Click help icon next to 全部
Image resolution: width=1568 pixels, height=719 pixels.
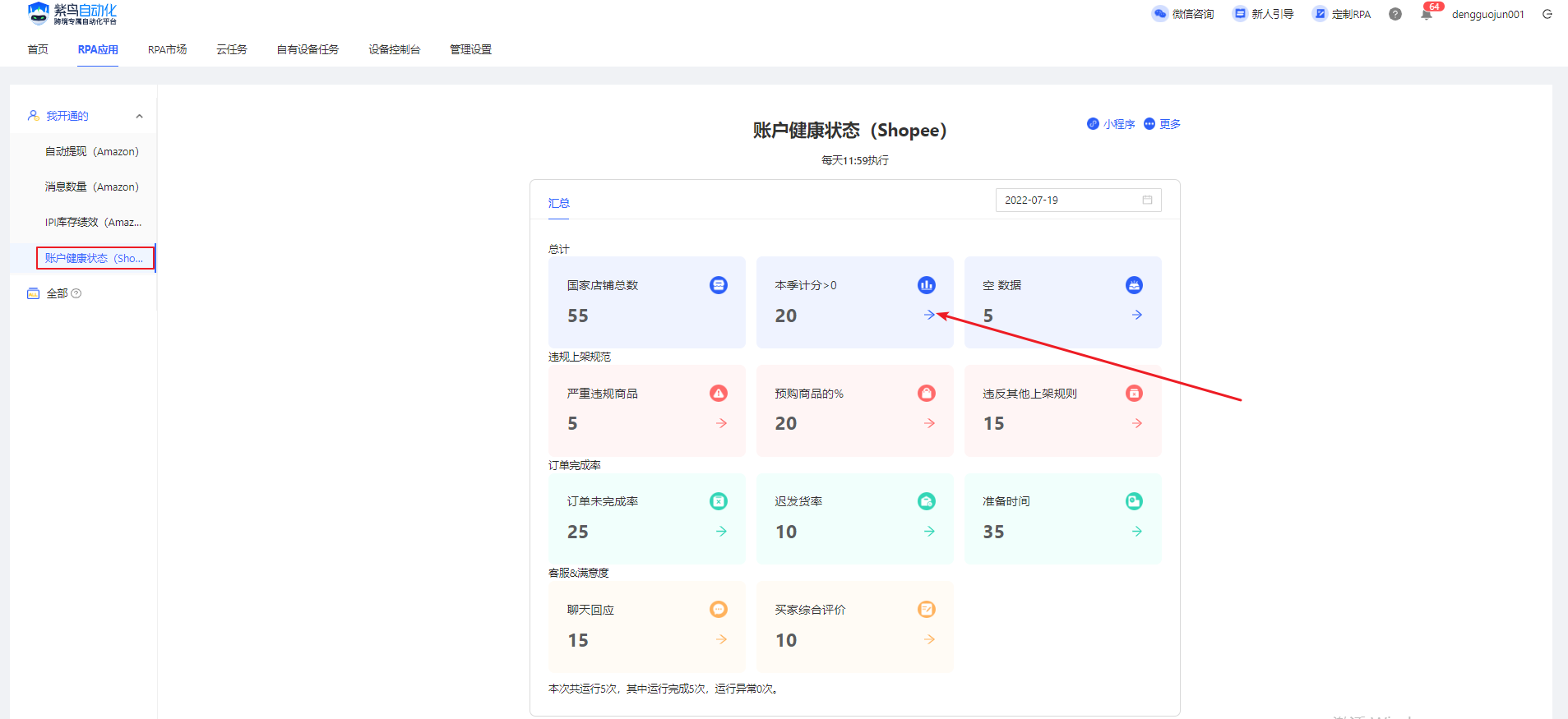coord(76,293)
